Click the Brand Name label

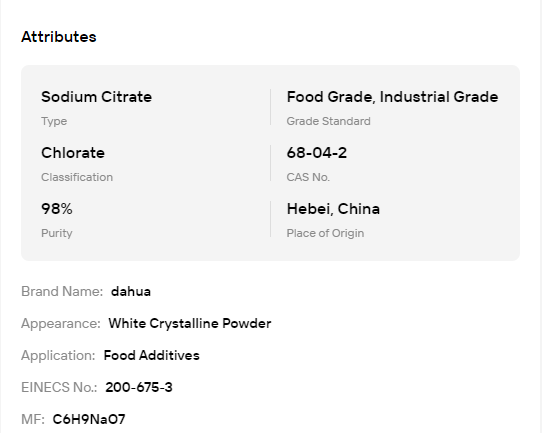(x=62, y=291)
